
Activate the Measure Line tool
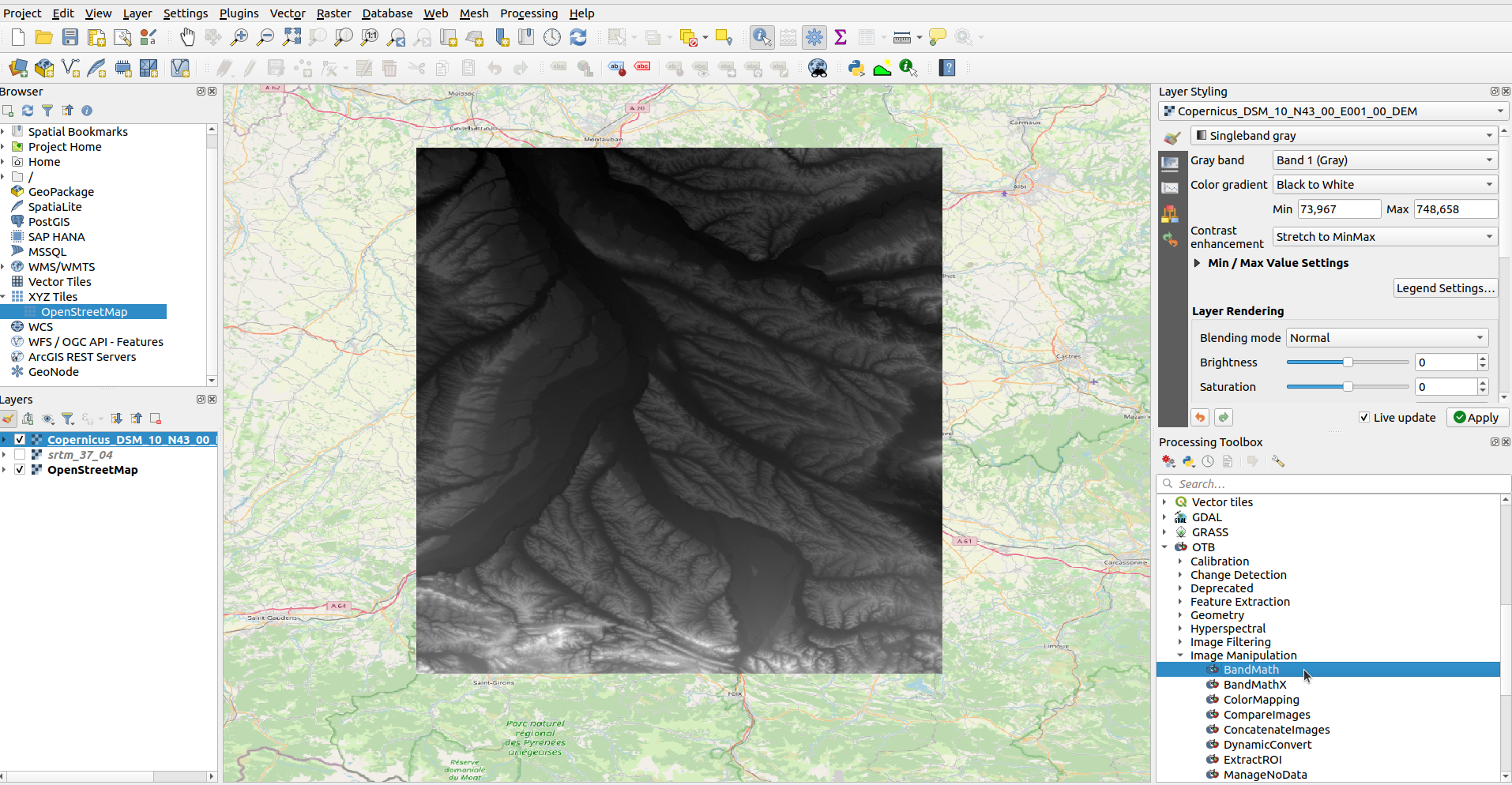[901, 37]
